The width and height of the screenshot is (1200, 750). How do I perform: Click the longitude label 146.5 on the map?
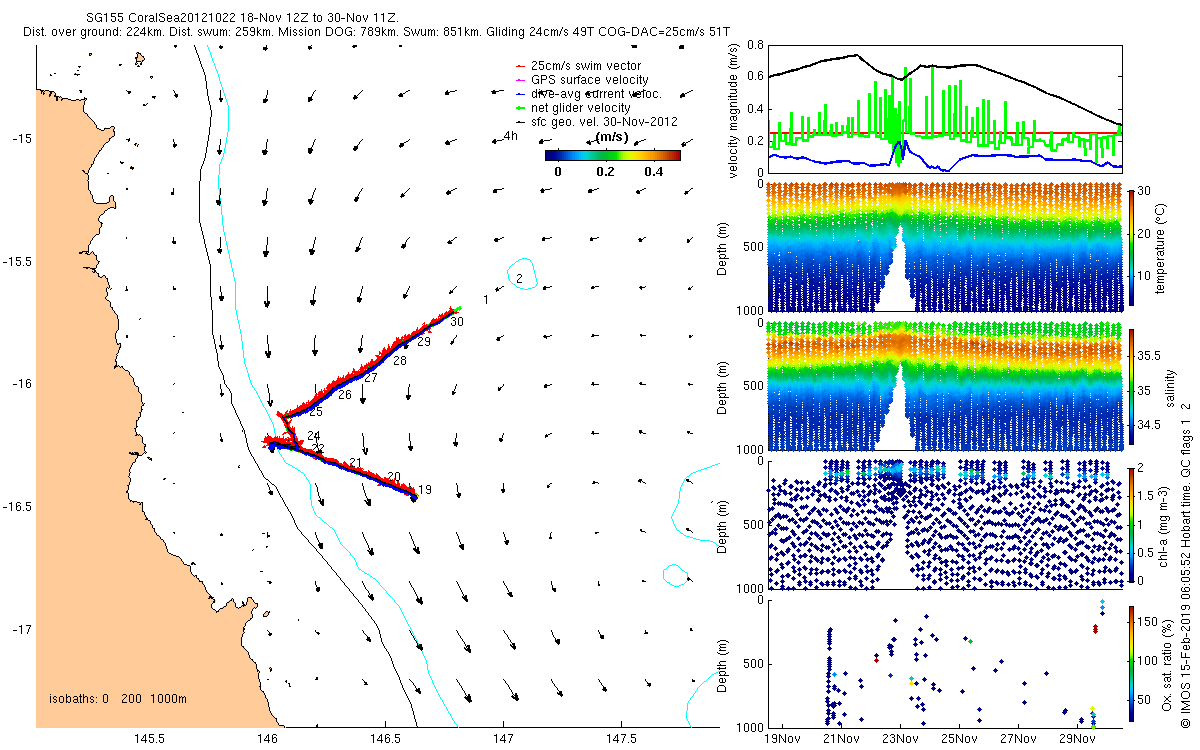(x=385, y=739)
